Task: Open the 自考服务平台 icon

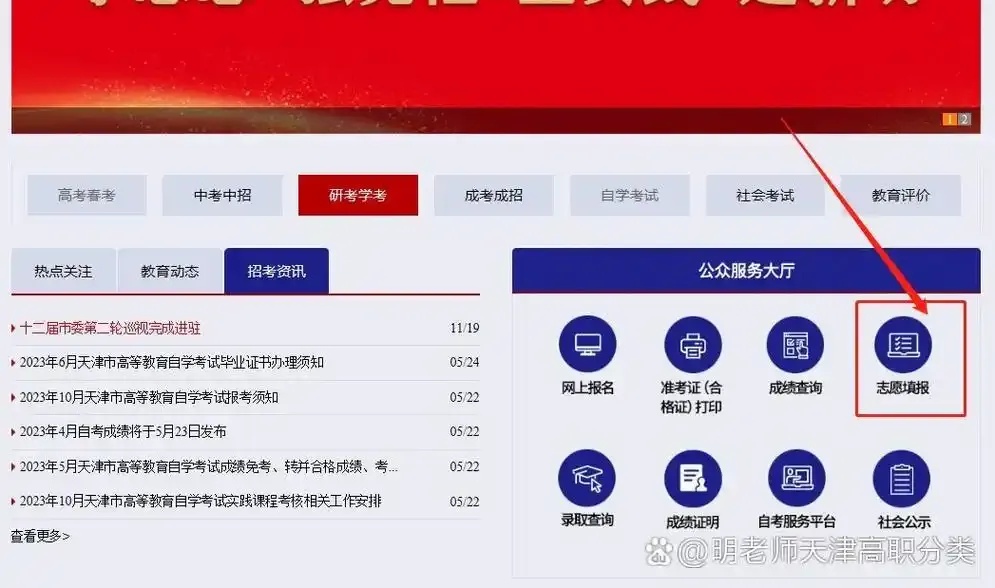Action: pos(796,478)
